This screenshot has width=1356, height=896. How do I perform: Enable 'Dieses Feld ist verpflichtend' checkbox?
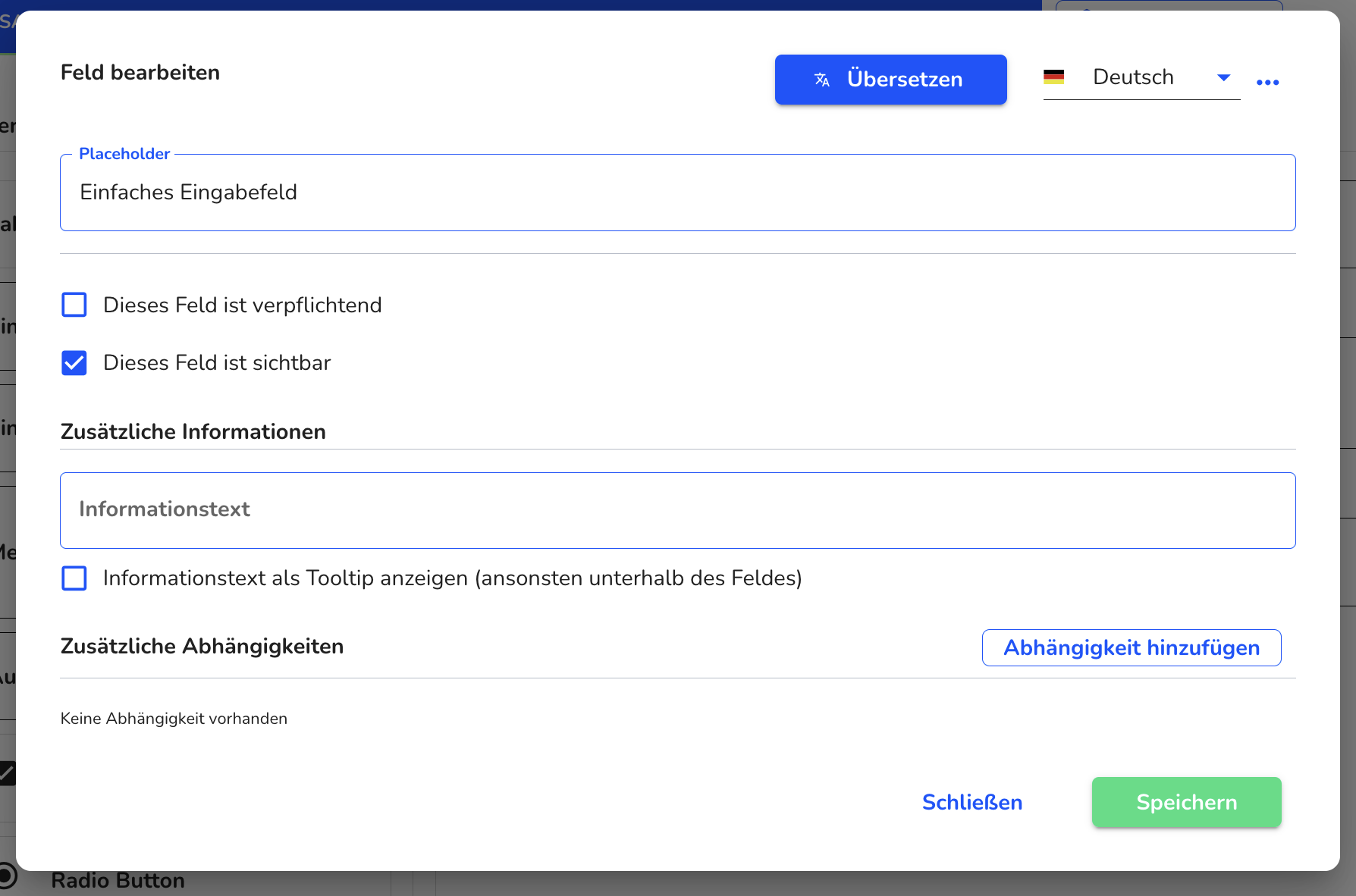click(74, 305)
